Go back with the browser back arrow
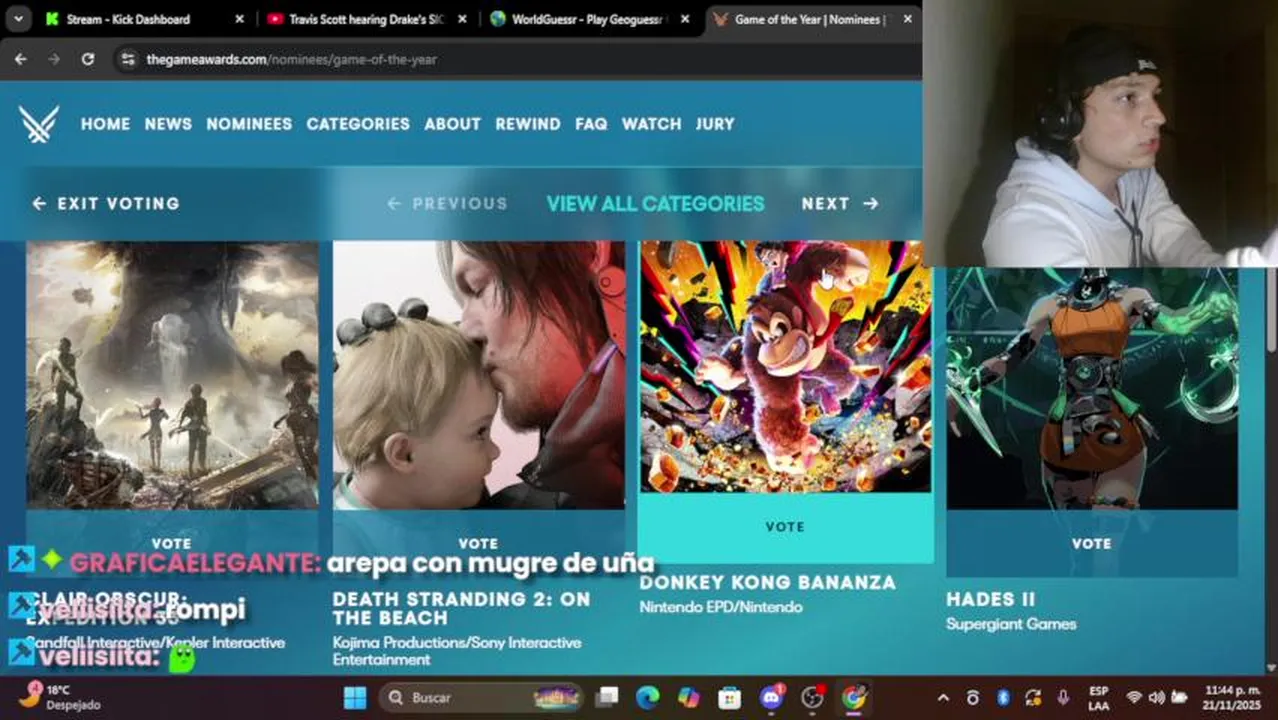Screen dimensions: 1278x720 coord(21,59)
